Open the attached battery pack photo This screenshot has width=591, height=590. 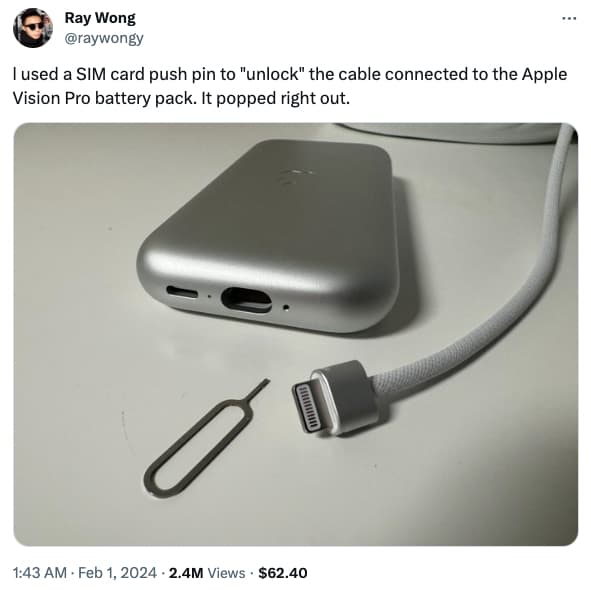[x=296, y=334]
